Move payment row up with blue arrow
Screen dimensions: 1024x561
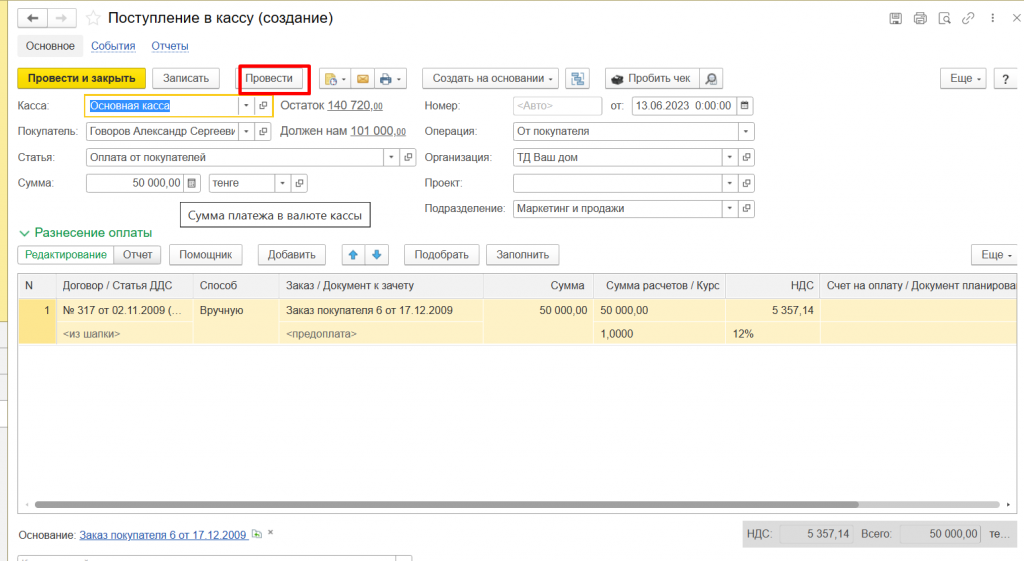pos(353,255)
